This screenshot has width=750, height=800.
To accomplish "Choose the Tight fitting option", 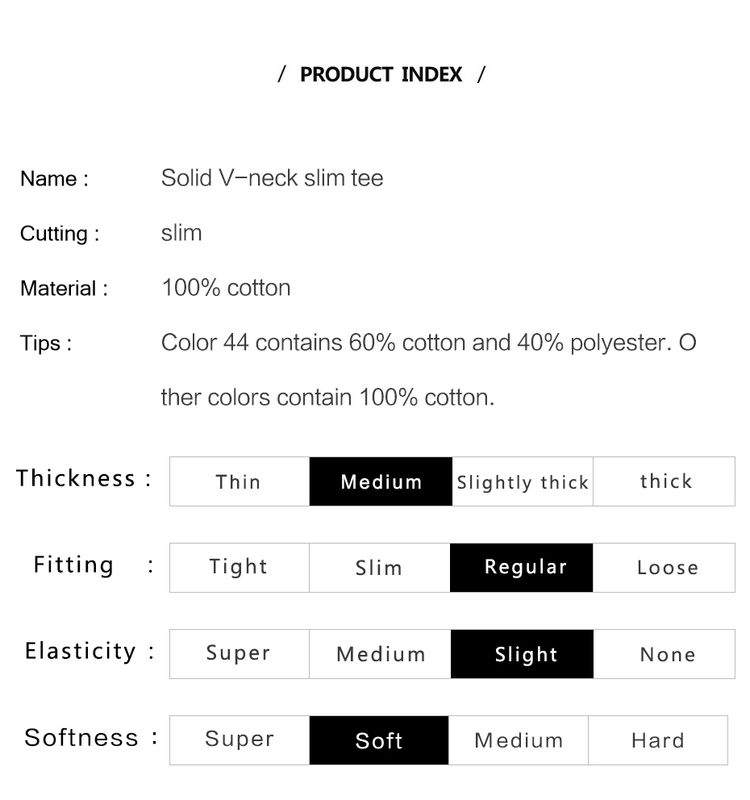I will point(239,567).
